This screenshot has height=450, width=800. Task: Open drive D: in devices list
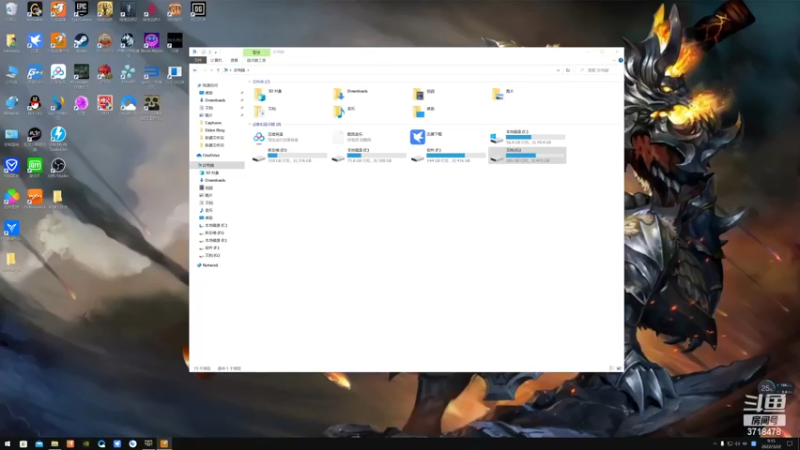289,155
